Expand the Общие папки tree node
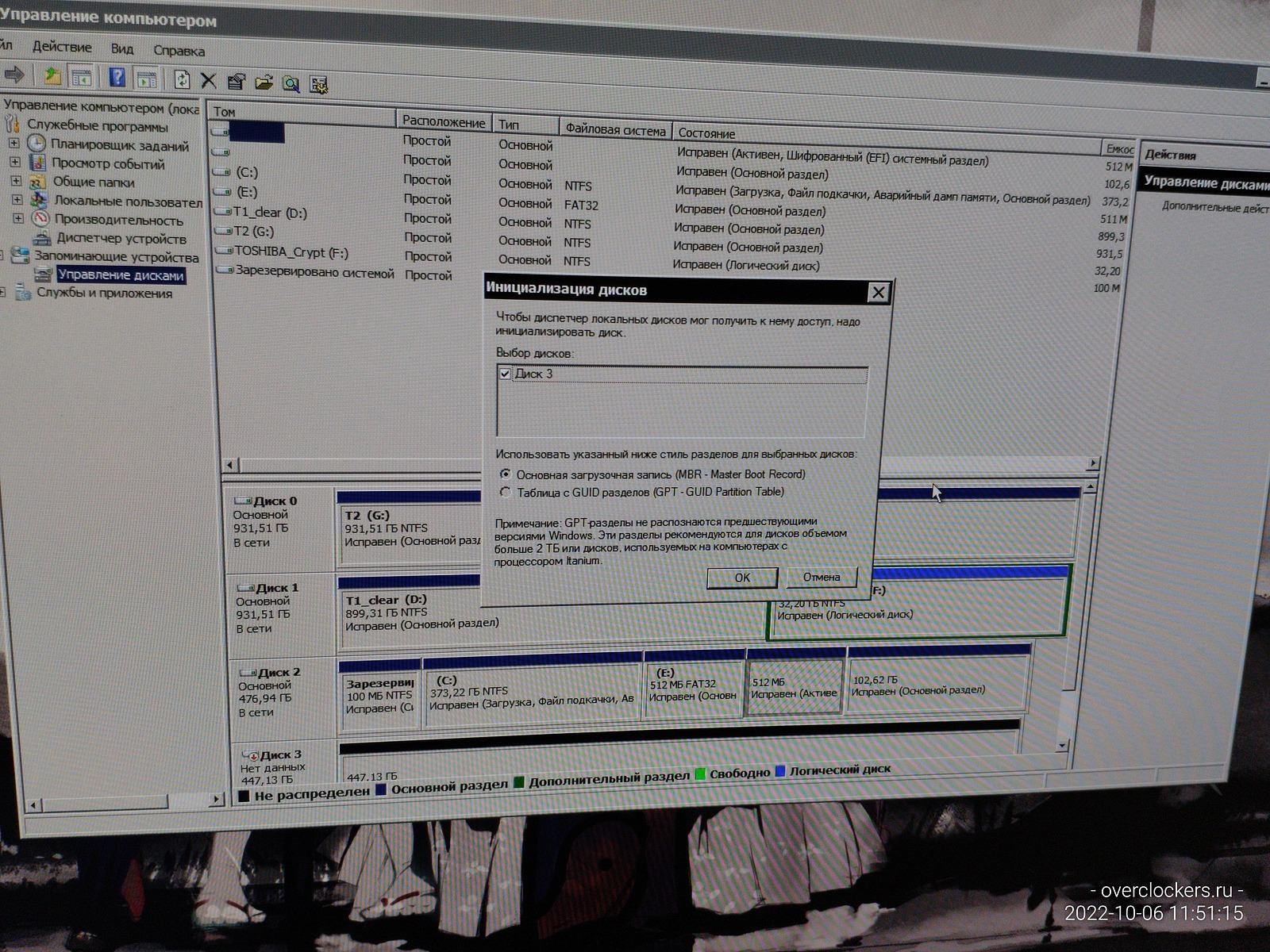This screenshot has height=952, width=1270. pos(15,181)
